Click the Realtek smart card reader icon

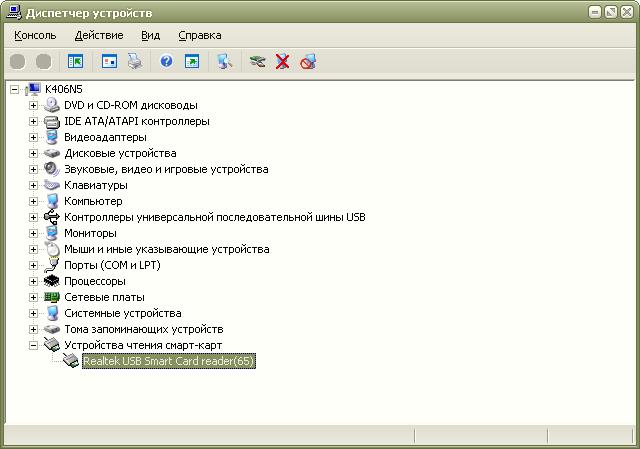[x=71, y=361]
